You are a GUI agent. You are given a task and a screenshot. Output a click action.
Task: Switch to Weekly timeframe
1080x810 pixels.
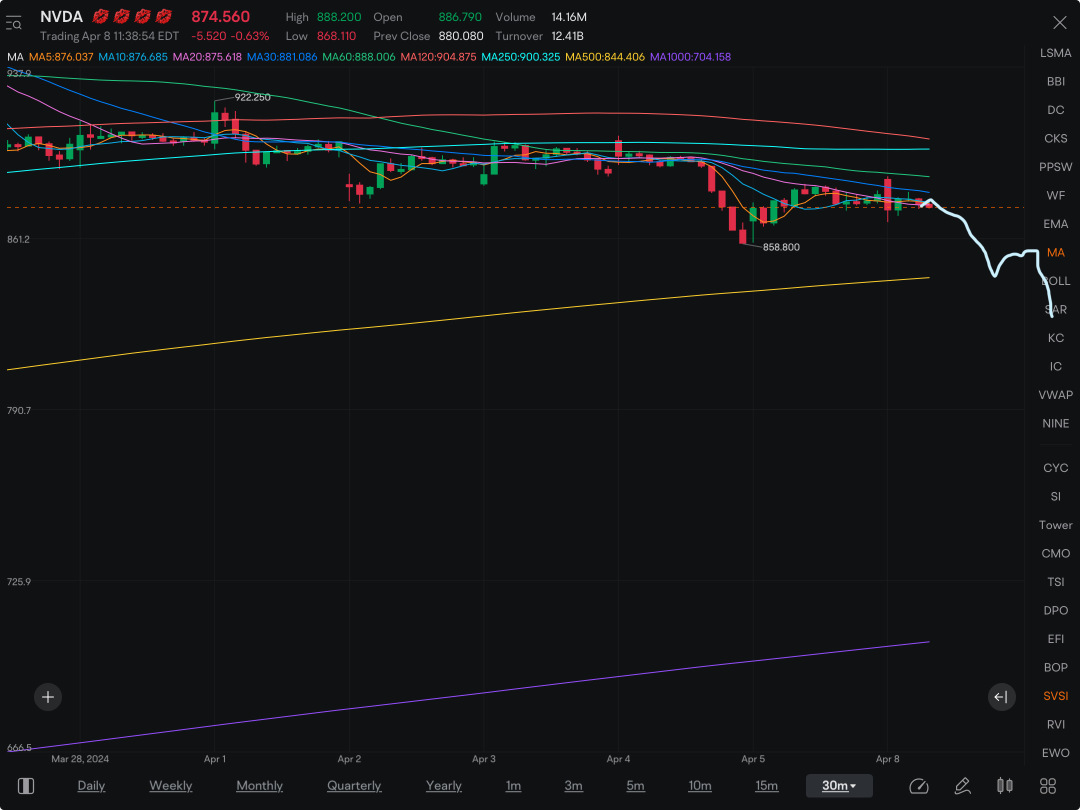[170, 786]
